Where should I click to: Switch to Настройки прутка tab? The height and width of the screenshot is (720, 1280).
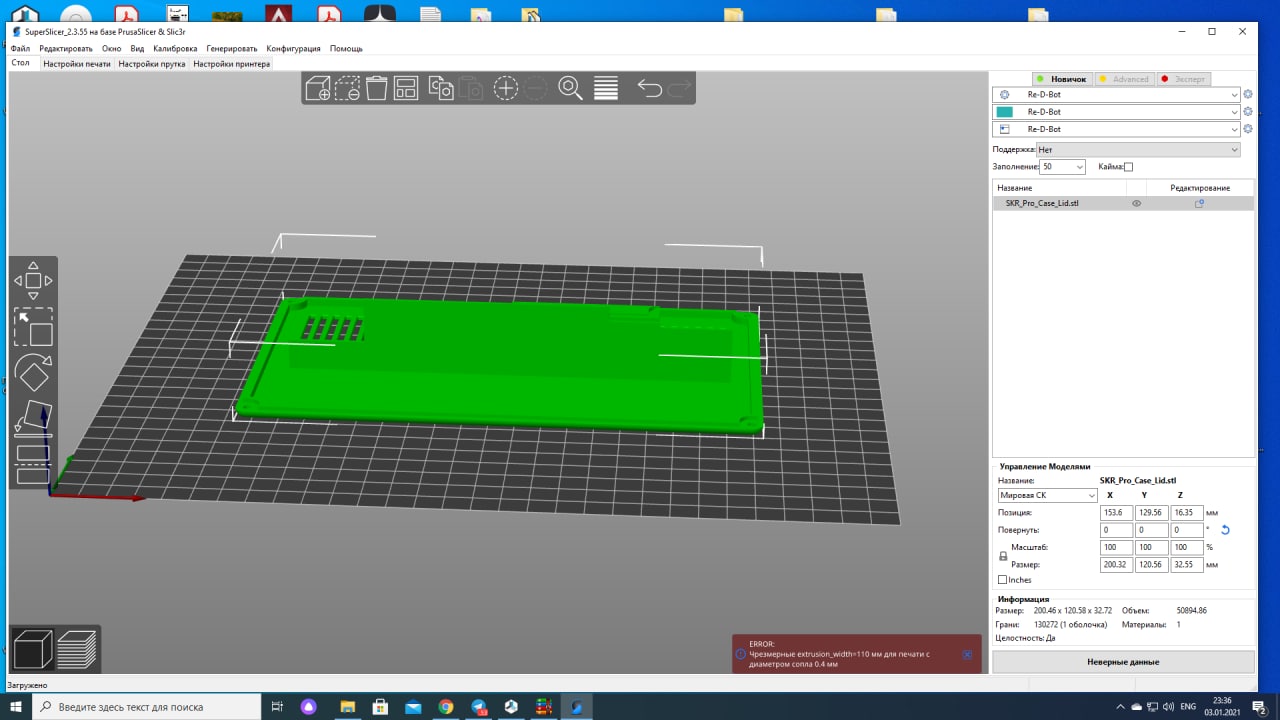coord(152,63)
